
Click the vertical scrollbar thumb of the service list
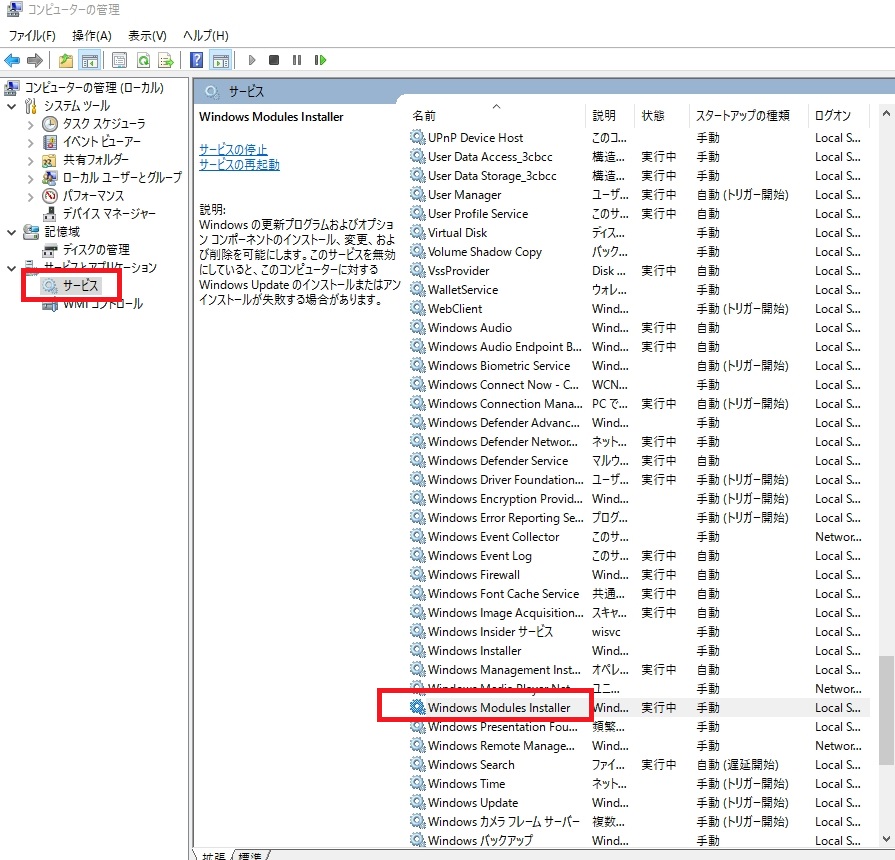click(886, 709)
